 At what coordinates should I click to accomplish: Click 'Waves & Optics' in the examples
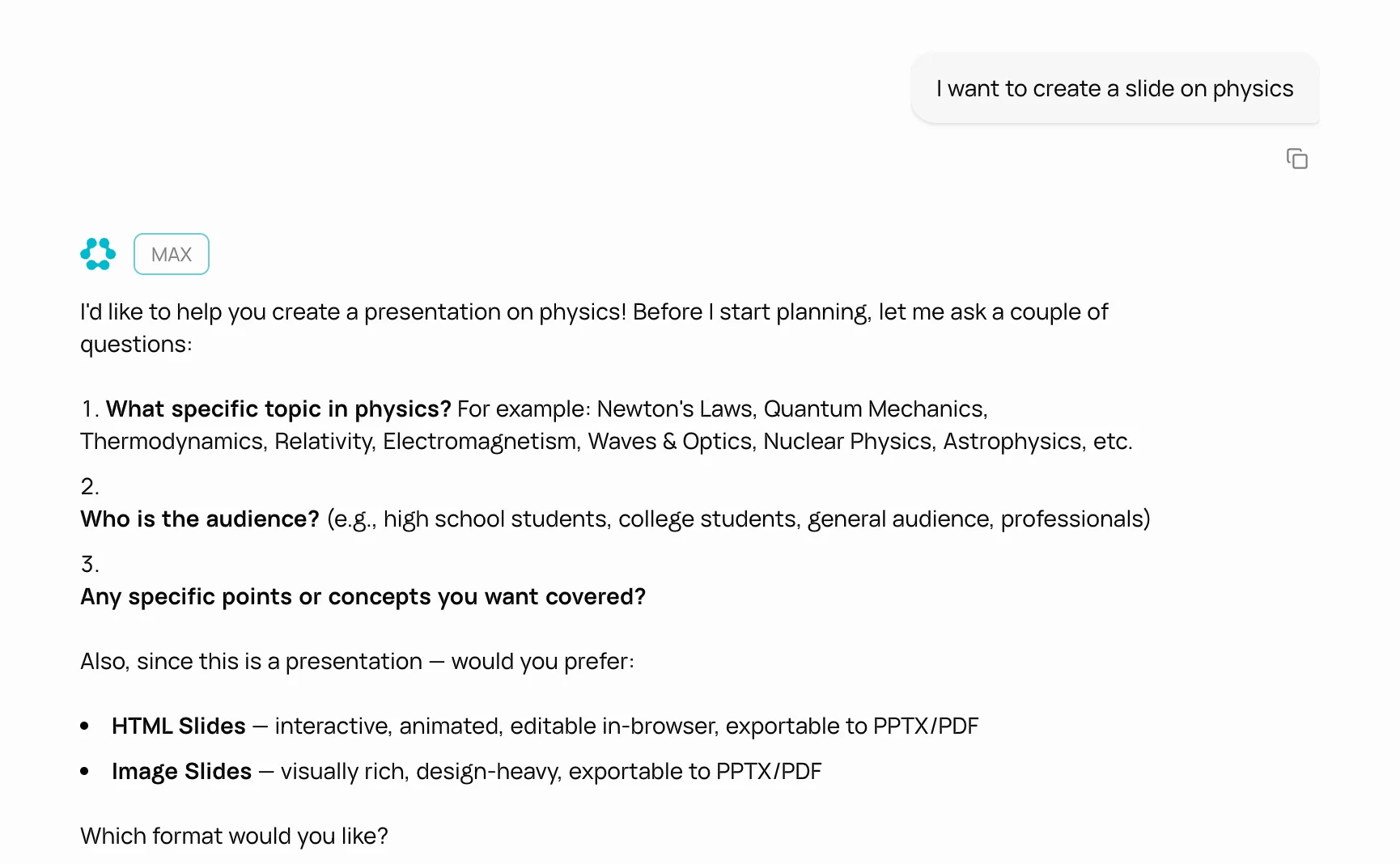coord(670,441)
